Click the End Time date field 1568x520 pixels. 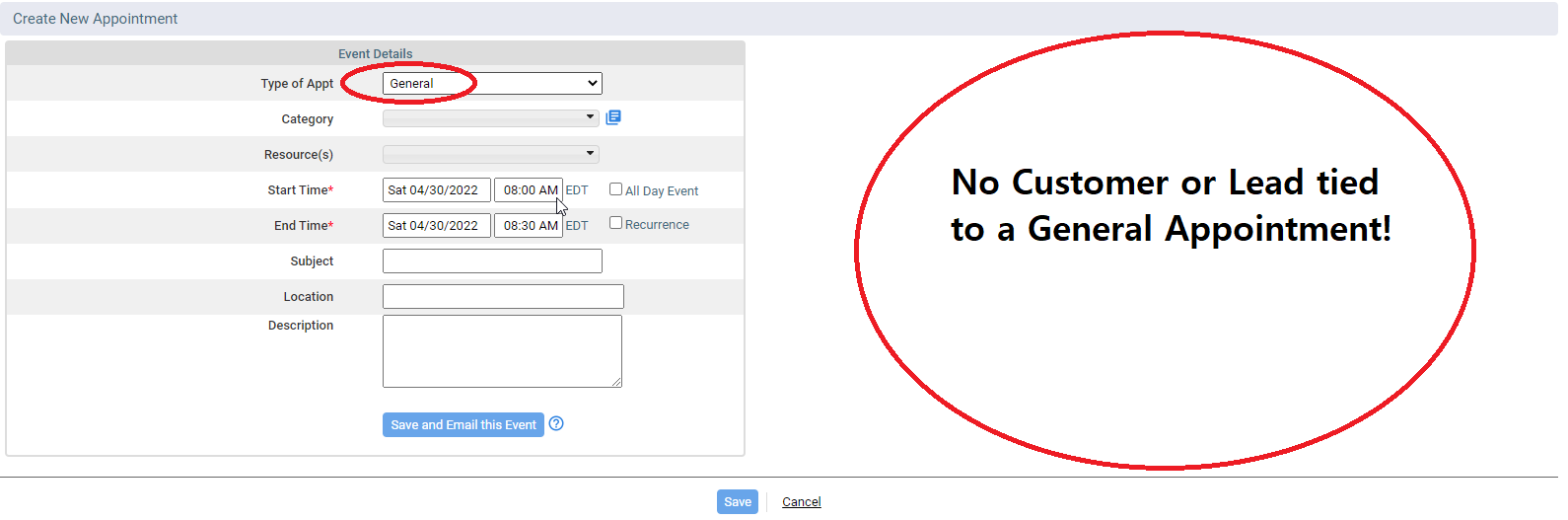coord(436,226)
